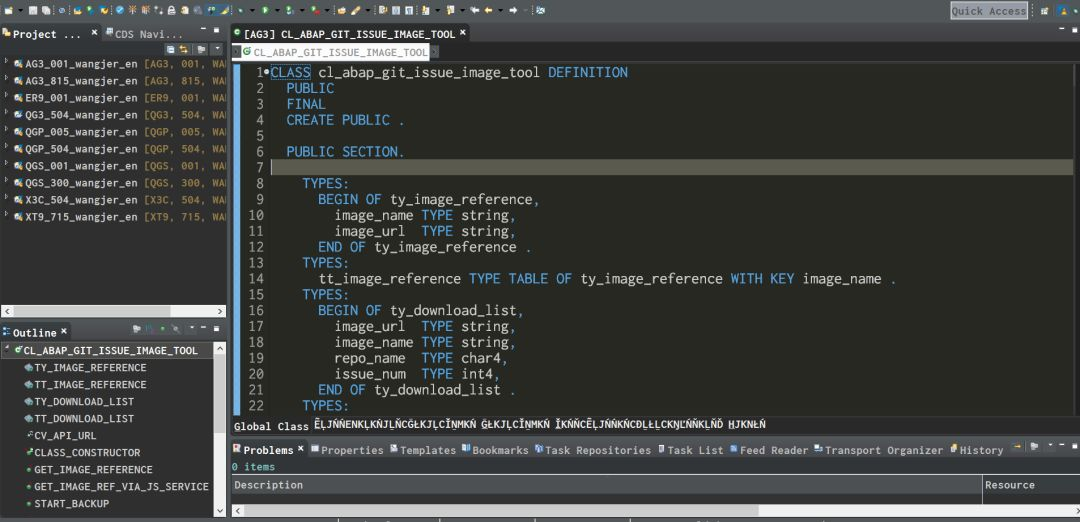Open the Project Explorer view menu dropdown
The width and height of the screenshot is (1080, 522).
point(217,49)
